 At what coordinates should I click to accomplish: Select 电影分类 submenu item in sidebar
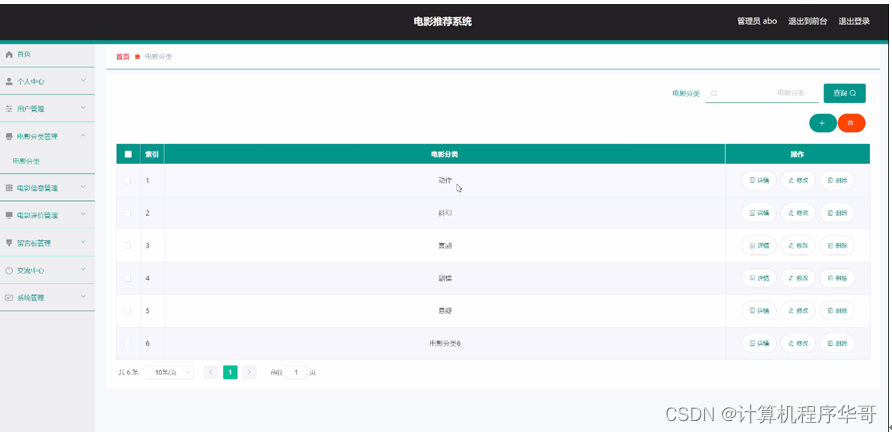point(26,162)
